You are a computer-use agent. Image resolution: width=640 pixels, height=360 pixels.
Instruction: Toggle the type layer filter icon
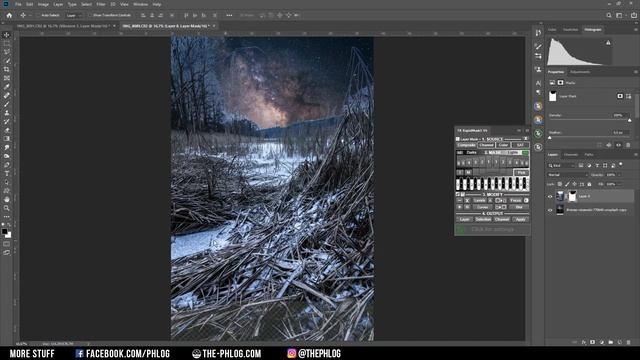click(597, 165)
